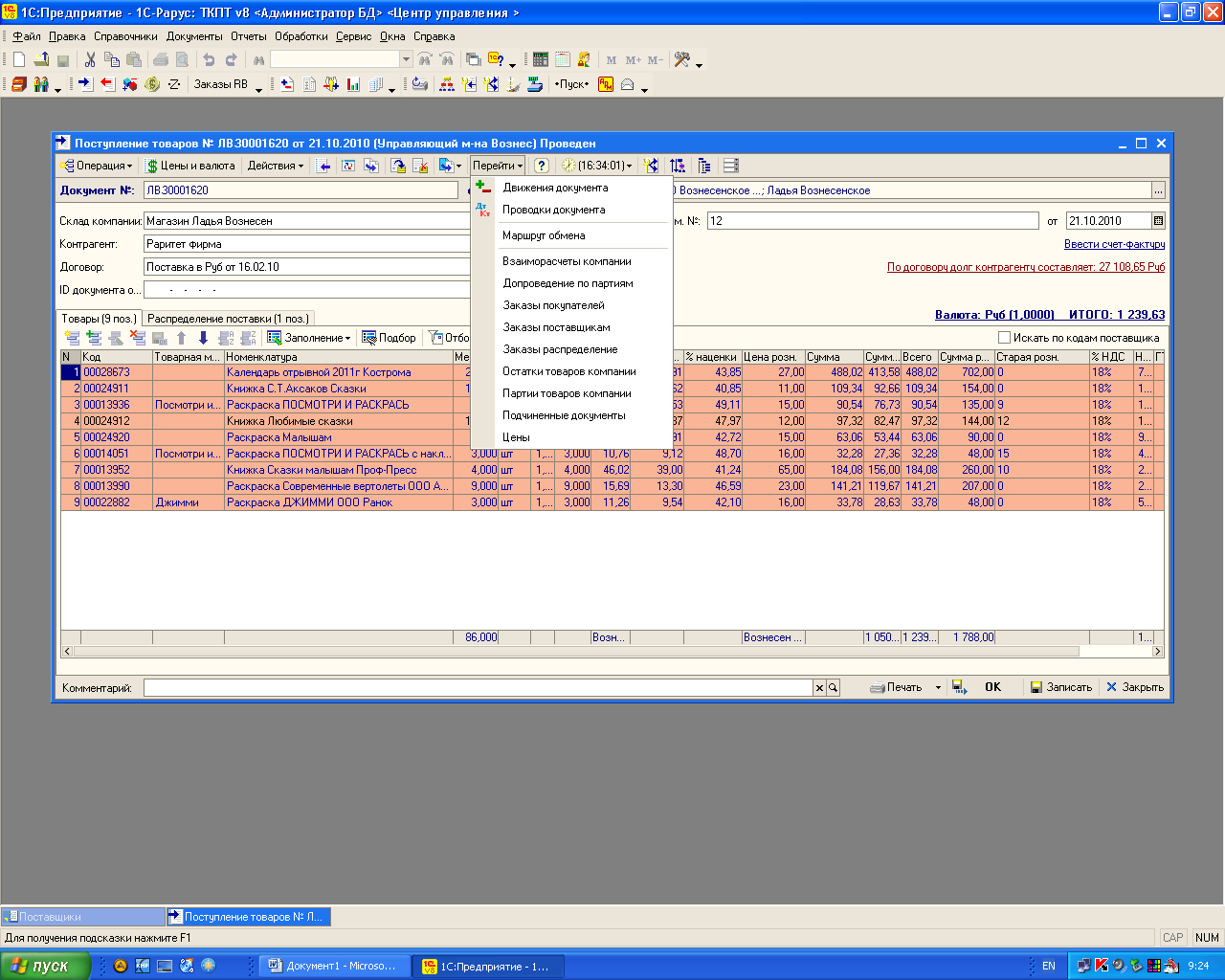Screen dimensions: 1225x980
Task: Click the 'Цены и валюта' button
Action: click(190, 166)
